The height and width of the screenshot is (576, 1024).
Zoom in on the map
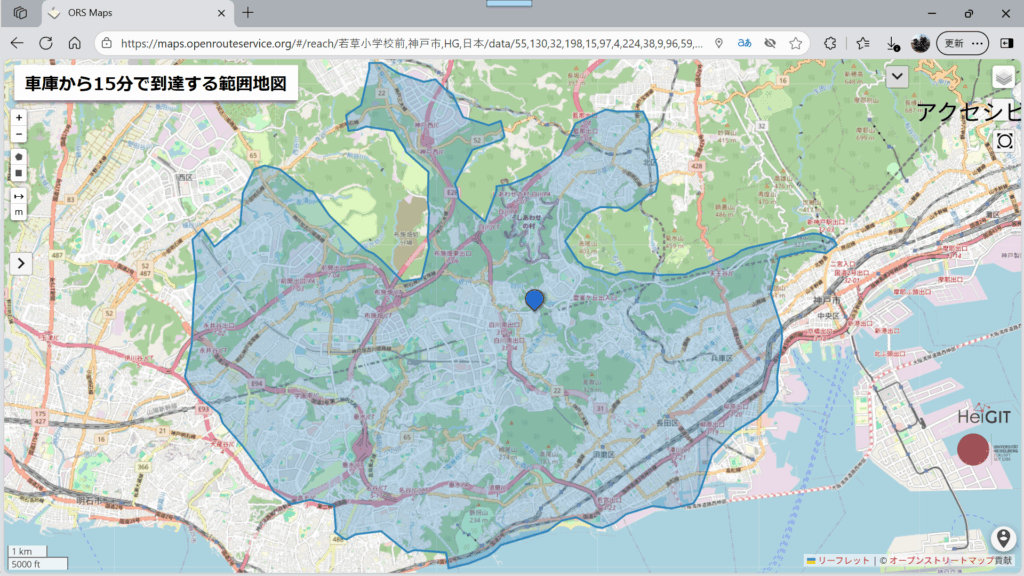coord(19,118)
